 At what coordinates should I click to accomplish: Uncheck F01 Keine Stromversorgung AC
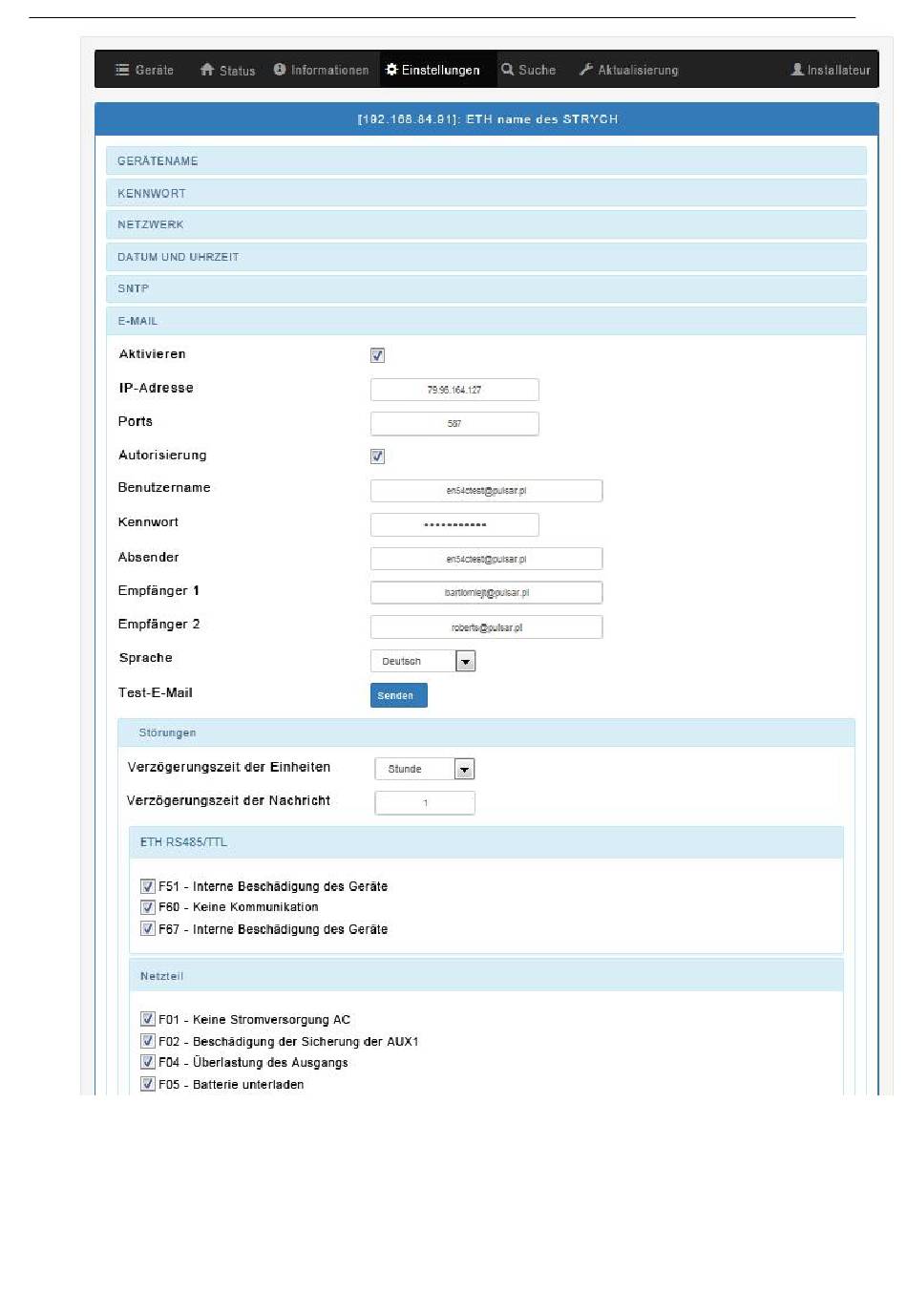coord(148,1019)
